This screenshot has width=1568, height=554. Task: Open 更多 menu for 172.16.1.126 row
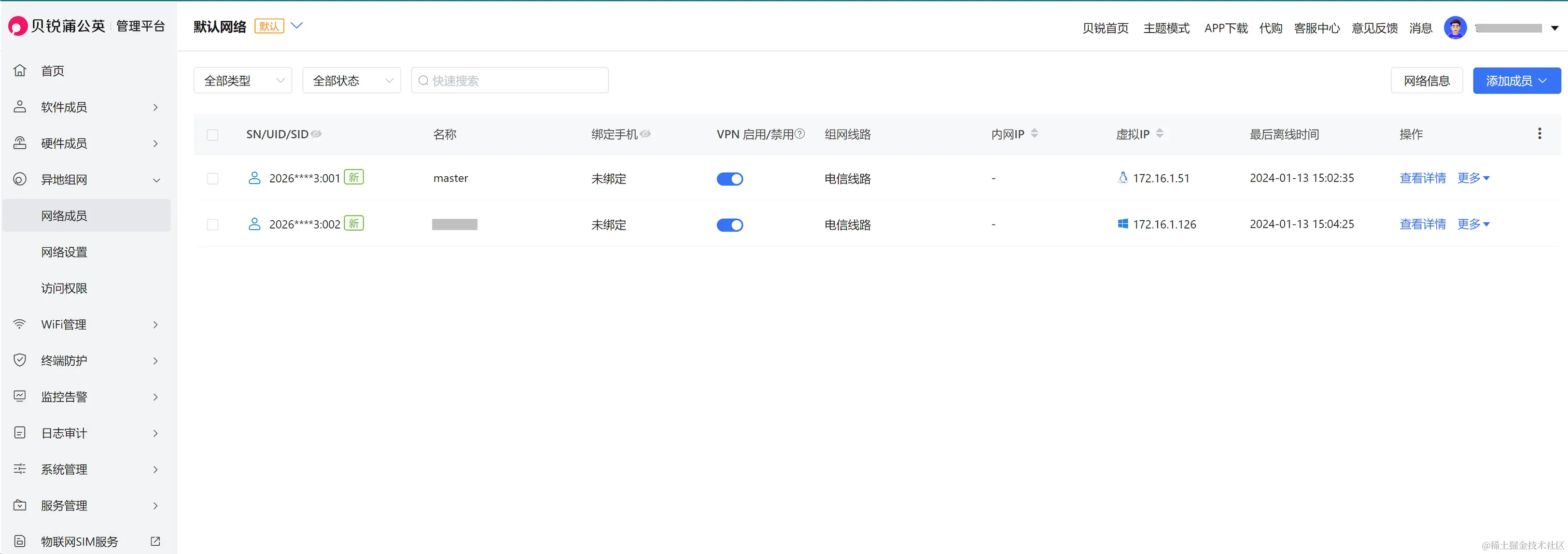click(1473, 224)
